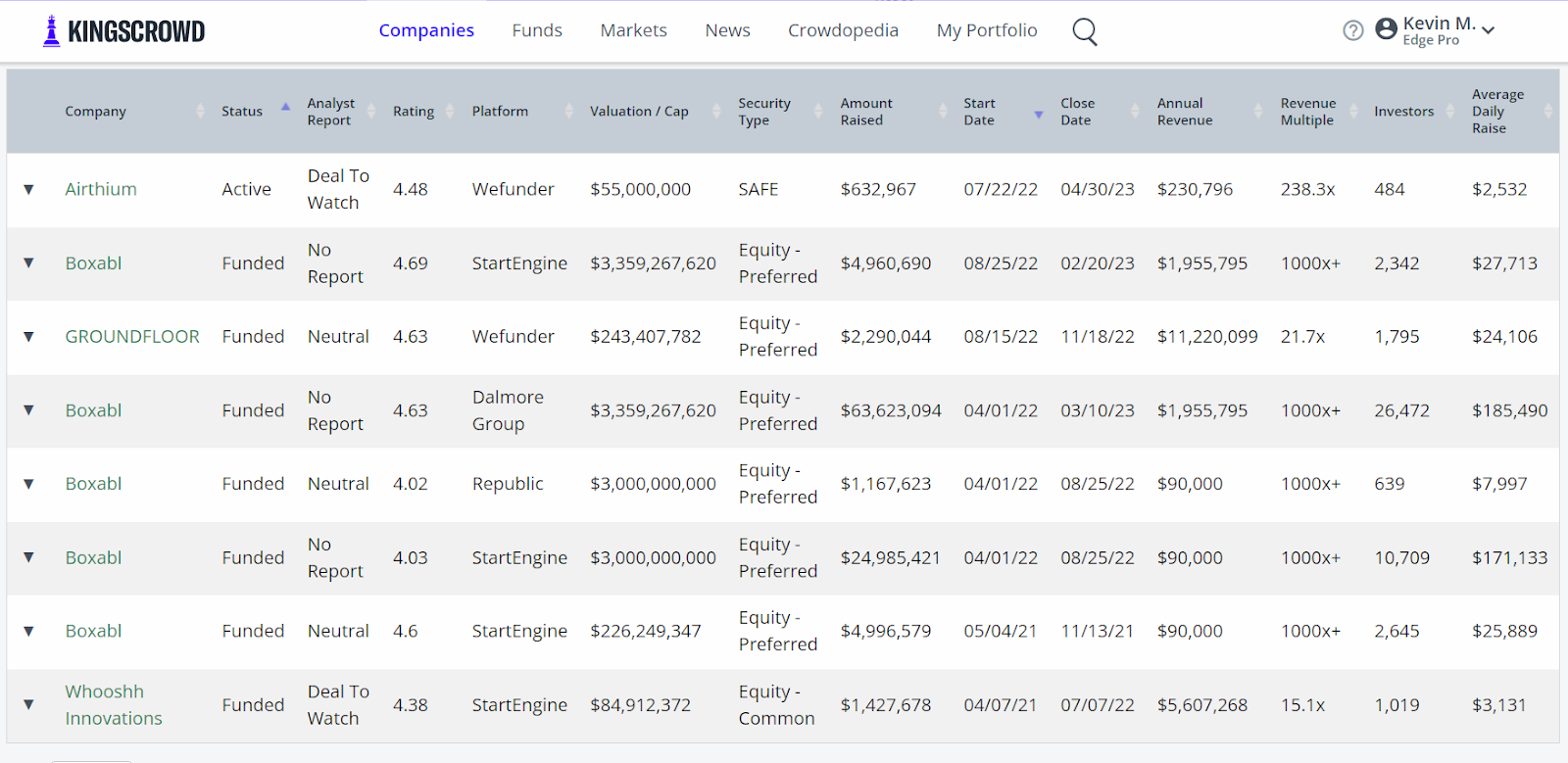Open the News tab

[x=727, y=30]
